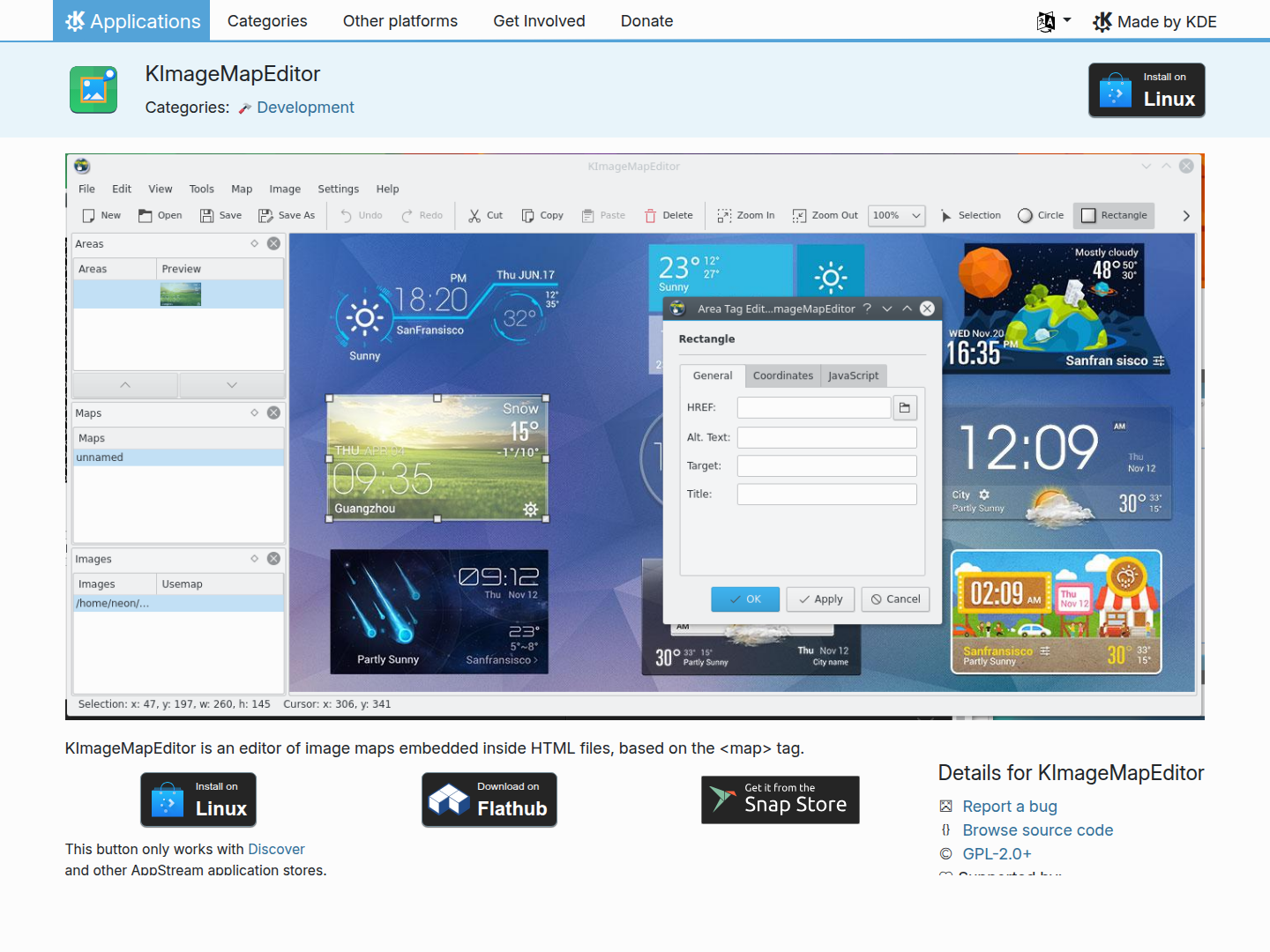Switch to the JavaScript tab
Screen dimensions: 1270x952
(x=854, y=376)
